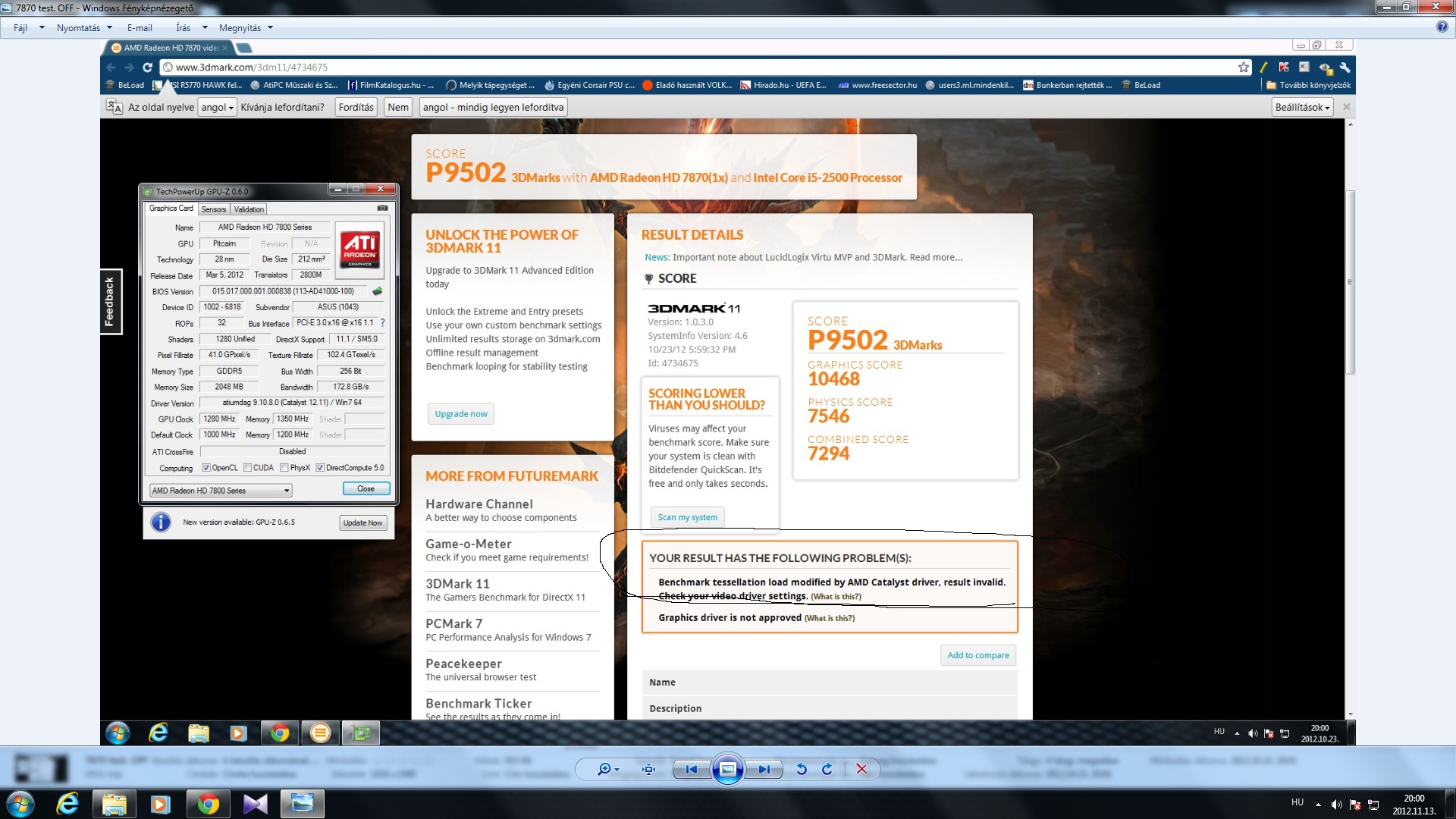Viewport: 1456px width, 819px height.
Task: Select Photo Viewer in bottom taskbar
Action: tap(302, 804)
